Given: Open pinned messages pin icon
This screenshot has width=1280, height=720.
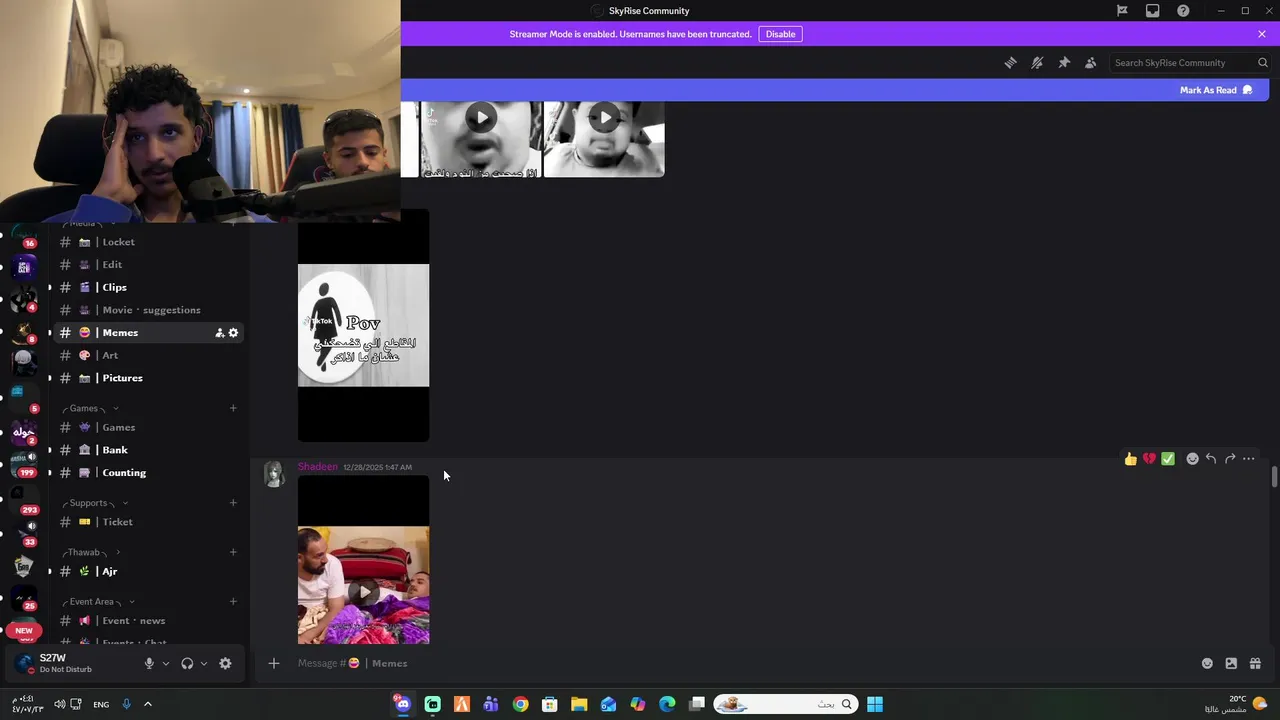Looking at the screenshot, I should pyautogui.click(x=1064, y=62).
